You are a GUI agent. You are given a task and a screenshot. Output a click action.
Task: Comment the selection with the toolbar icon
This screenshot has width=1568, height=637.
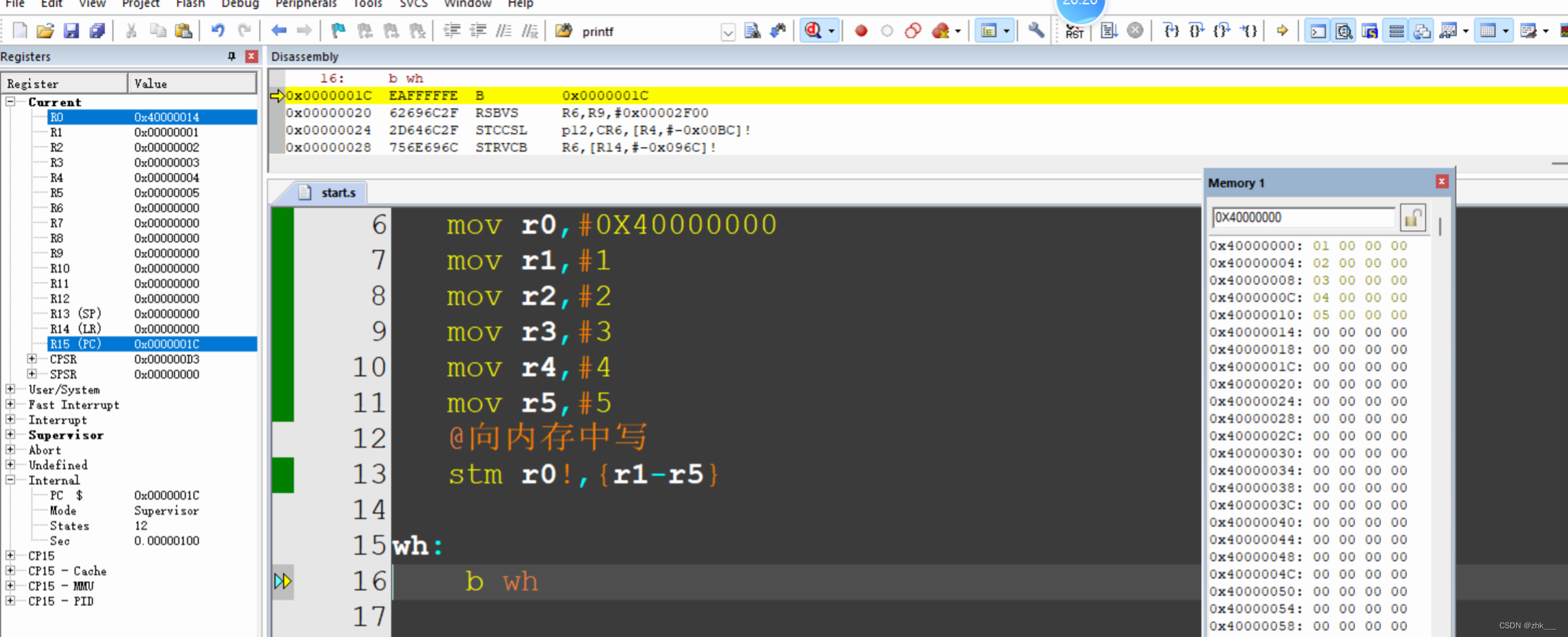click(x=504, y=31)
